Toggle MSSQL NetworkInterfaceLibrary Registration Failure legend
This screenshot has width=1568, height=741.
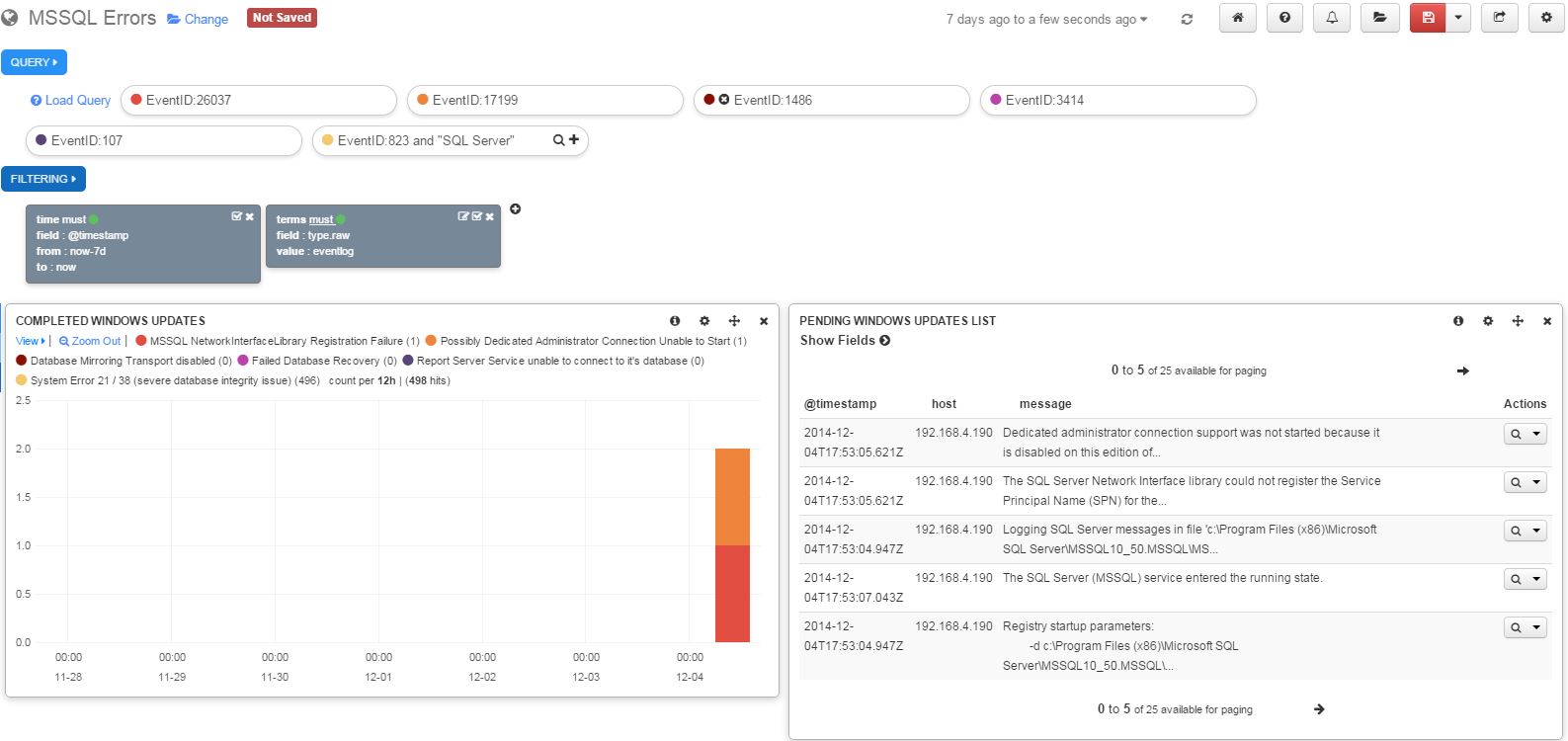point(278,341)
